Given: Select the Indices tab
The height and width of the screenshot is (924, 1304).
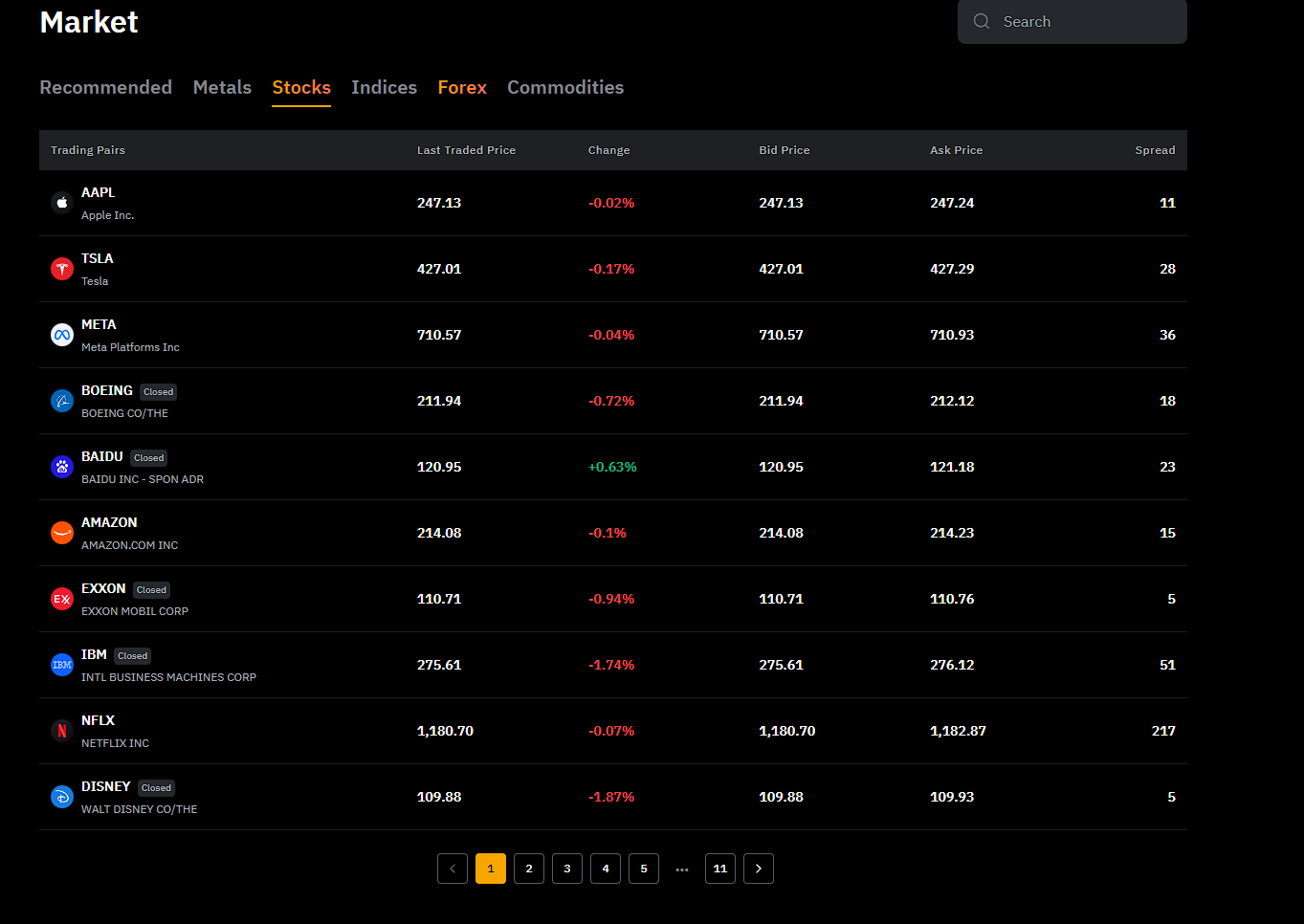Looking at the screenshot, I should [x=384, y=87].
